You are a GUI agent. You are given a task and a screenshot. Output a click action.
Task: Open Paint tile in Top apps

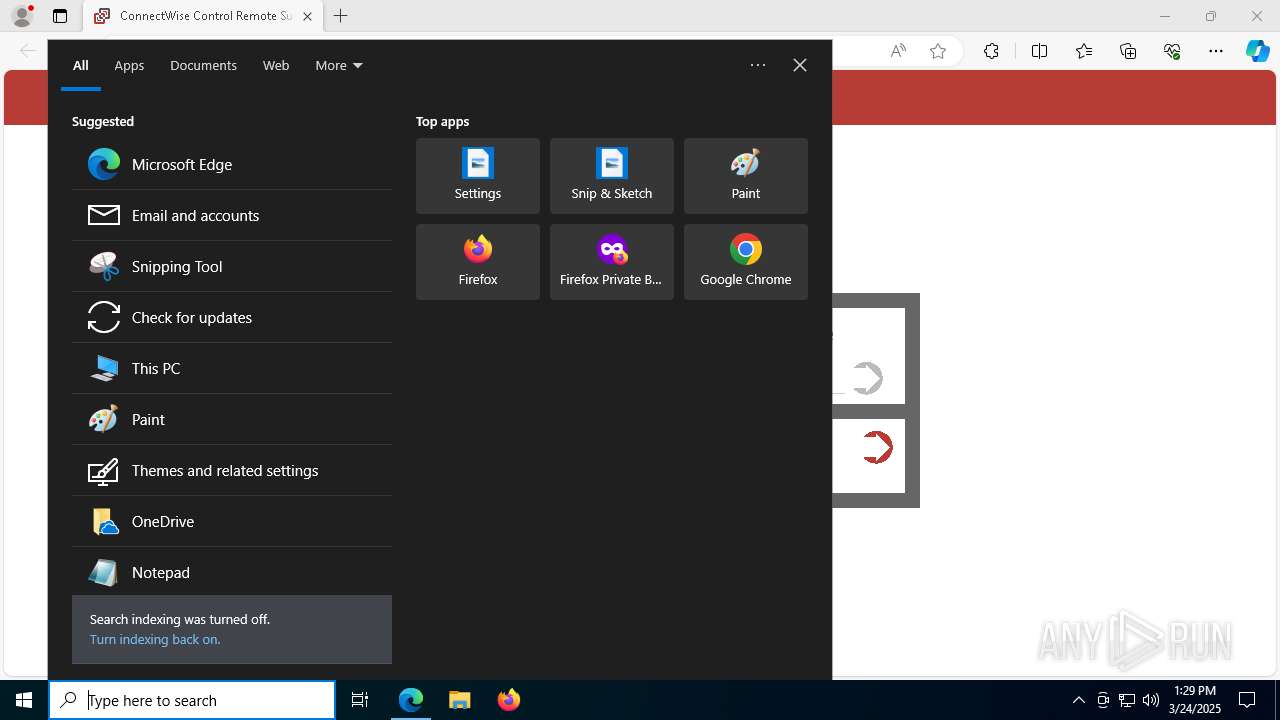pos(746,176)
